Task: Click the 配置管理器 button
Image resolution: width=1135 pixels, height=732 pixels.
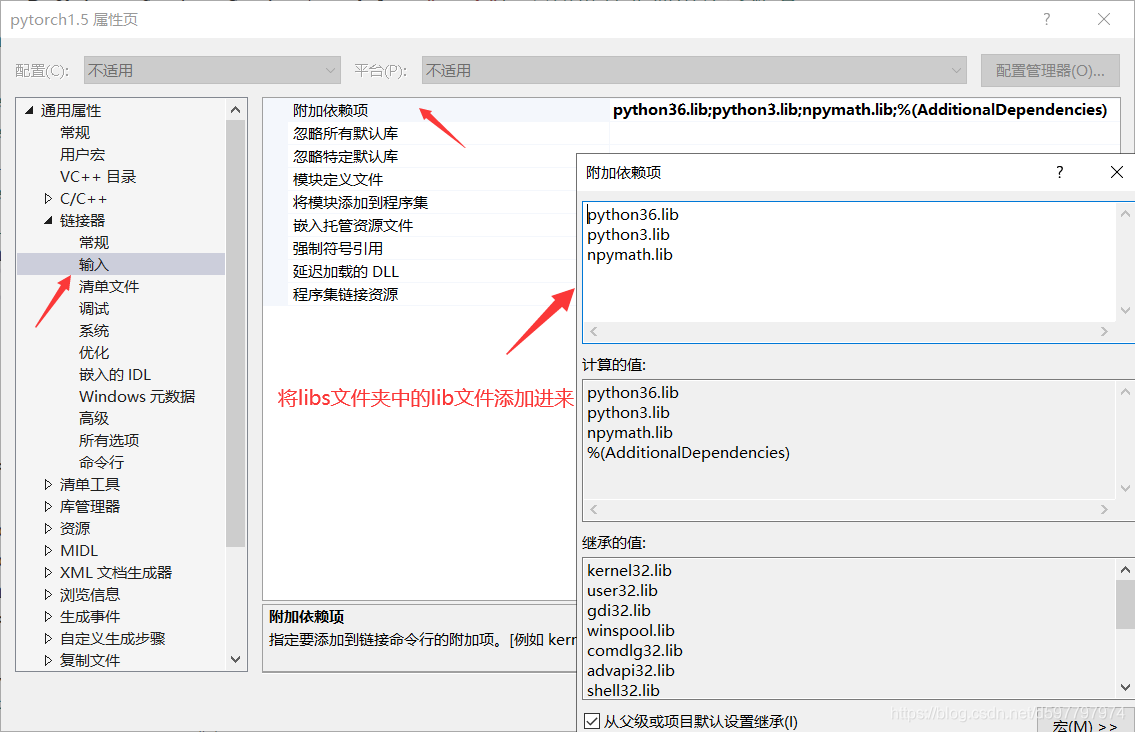Action: point(1050,70)
